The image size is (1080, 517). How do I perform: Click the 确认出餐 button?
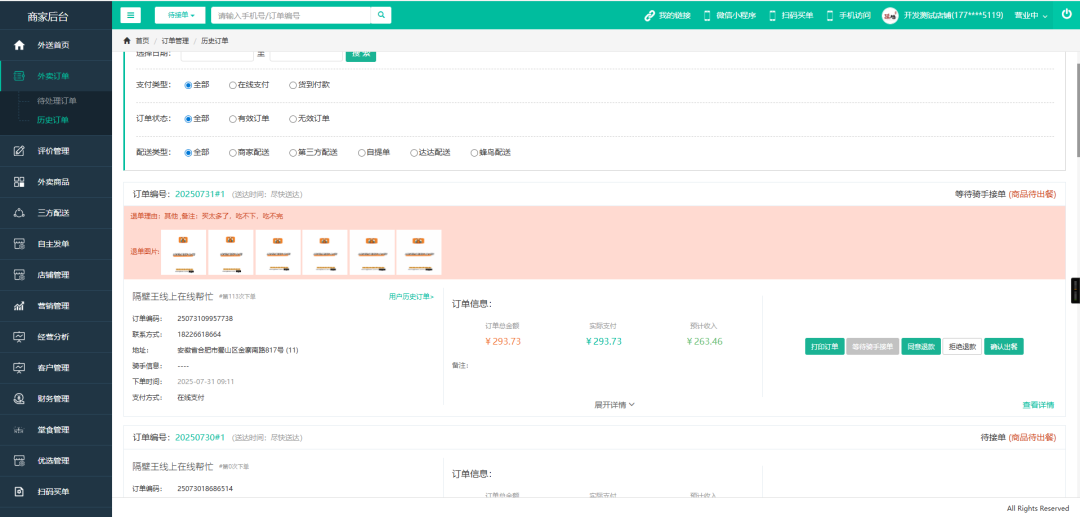click(1003, 346)
